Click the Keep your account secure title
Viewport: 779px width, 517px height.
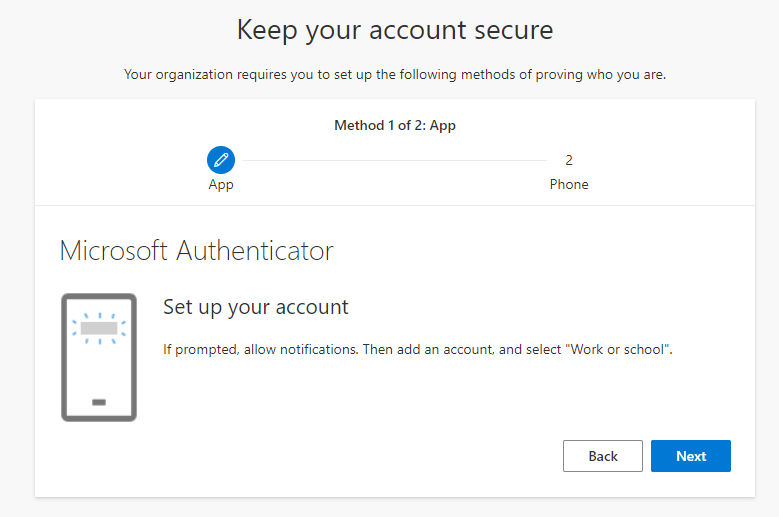(395, 30)
